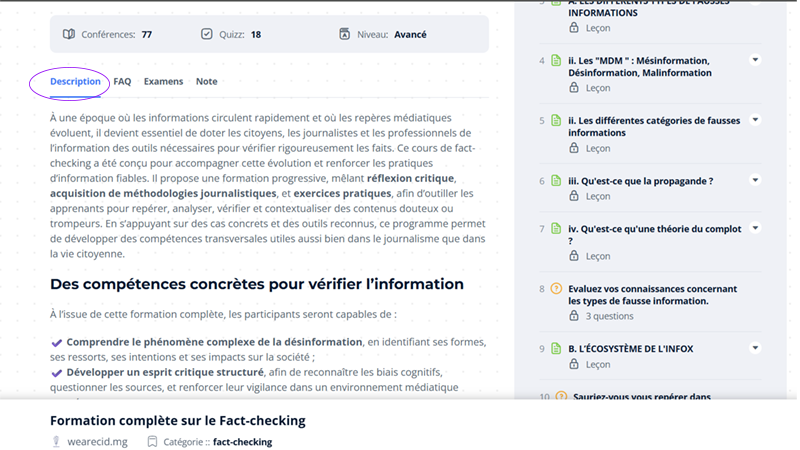Screen dimensions: 800x450
Task: Open 'Les différentes catégories de fausses informations'
Action: click(x=654, y=127)
